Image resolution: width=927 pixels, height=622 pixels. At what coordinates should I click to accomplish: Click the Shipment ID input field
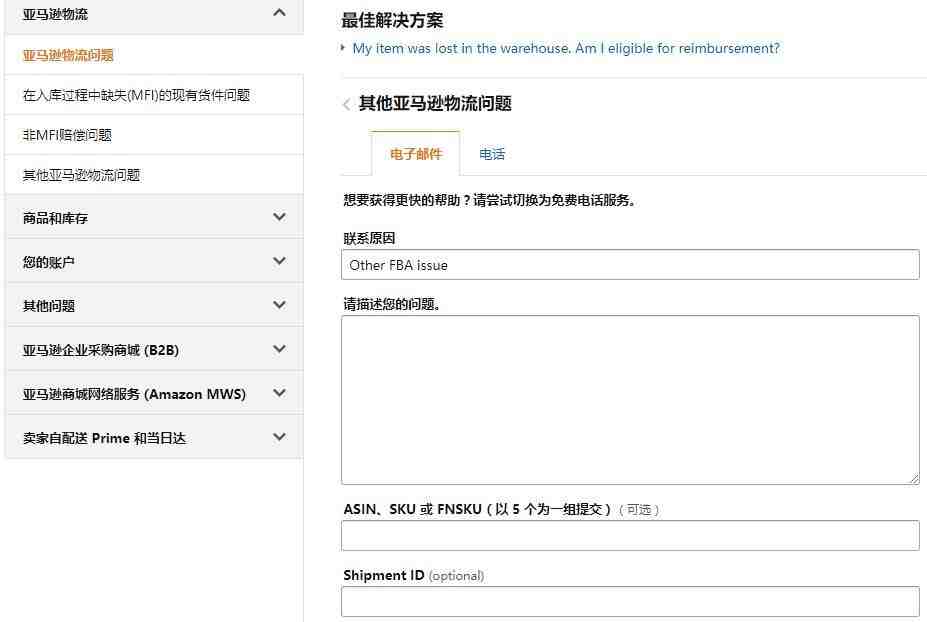630,601
